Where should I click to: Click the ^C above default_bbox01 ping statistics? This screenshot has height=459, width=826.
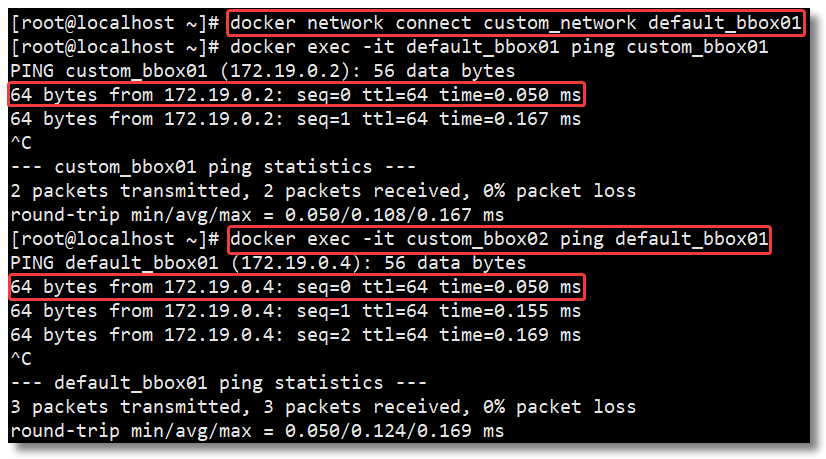tap(20, 359)
